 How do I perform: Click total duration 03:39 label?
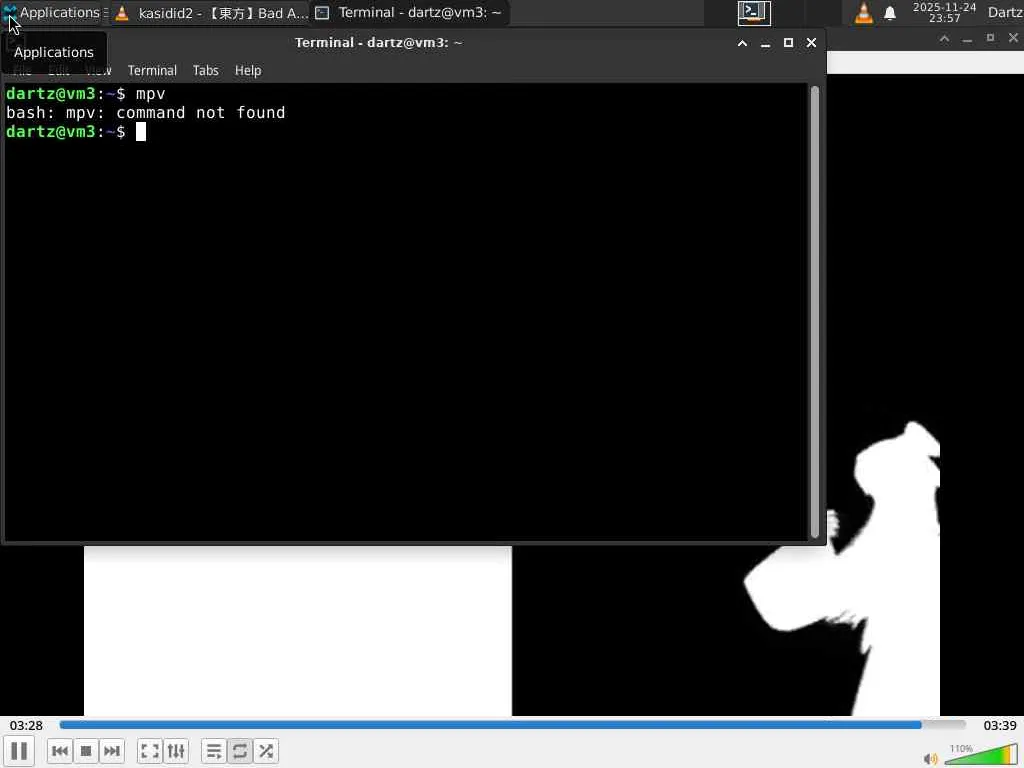pyautogui.click(x=1000, y=725)
